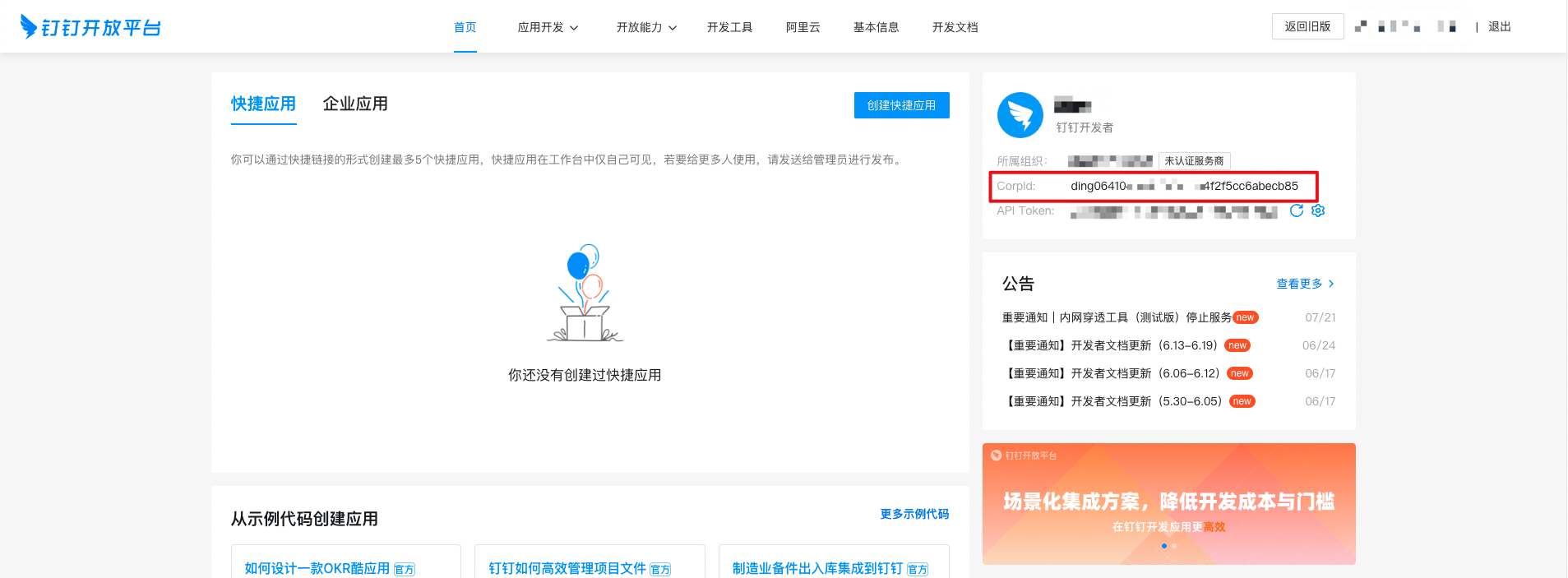This screenshot has width=1568, height=578.
Task: Click the blurred API Token value
Action: coord(1174,211)
